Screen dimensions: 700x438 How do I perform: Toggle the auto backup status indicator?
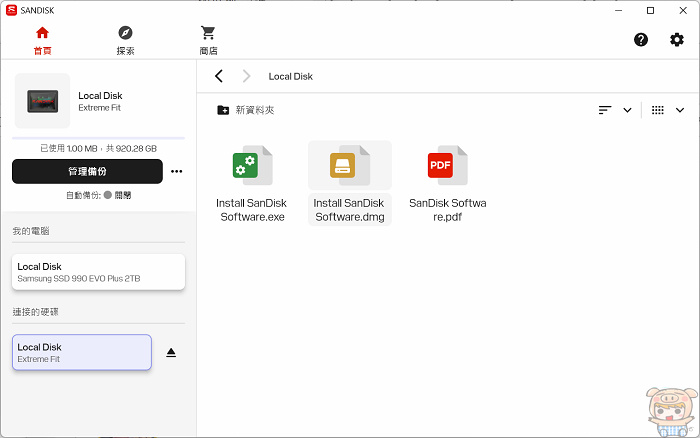(x=108, y=195)
